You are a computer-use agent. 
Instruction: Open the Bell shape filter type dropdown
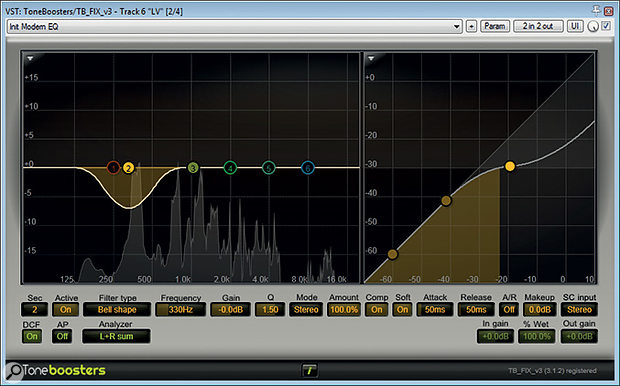117,310
